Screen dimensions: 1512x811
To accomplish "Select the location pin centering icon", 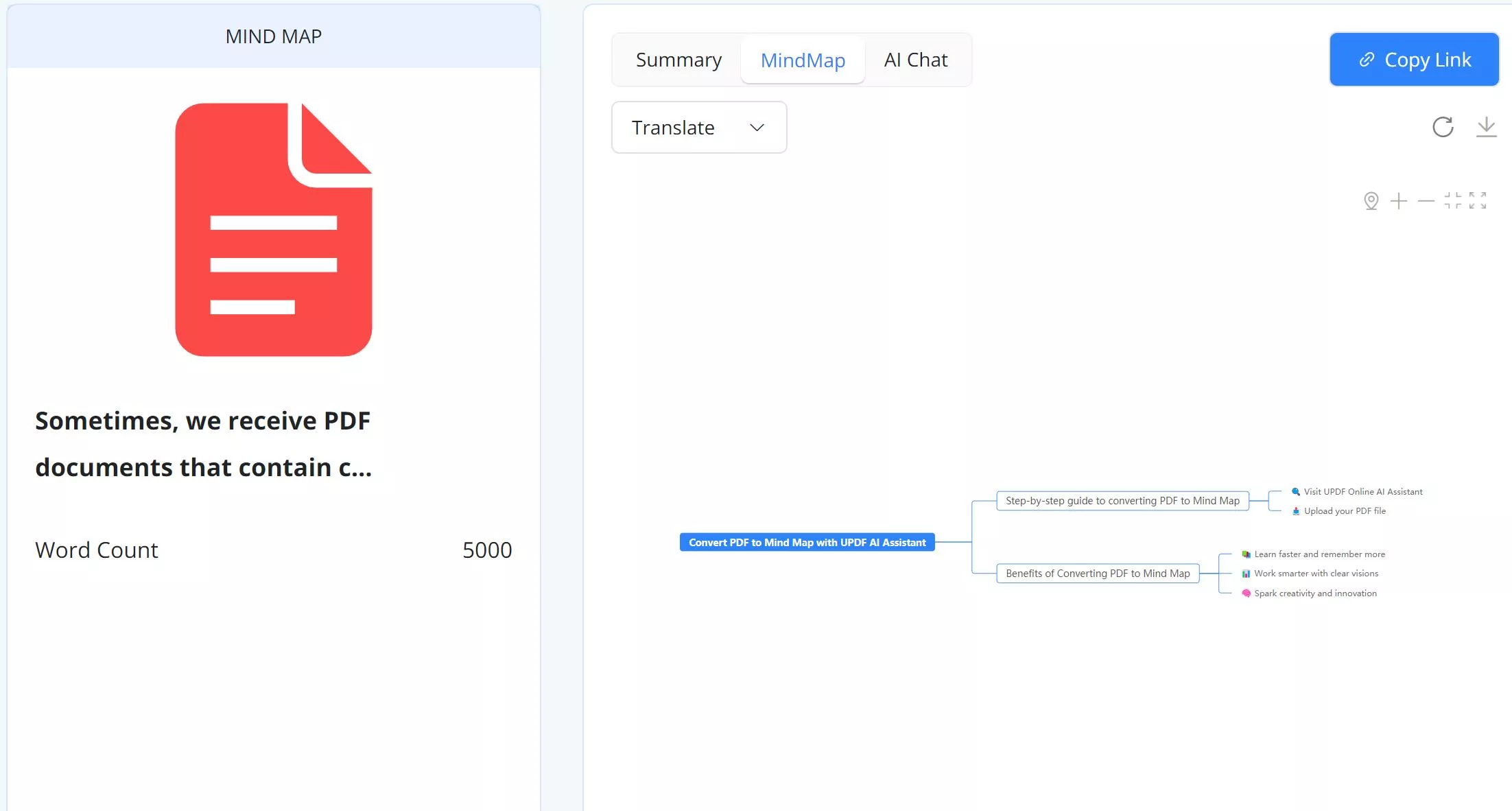I will tap(1371, 201).
